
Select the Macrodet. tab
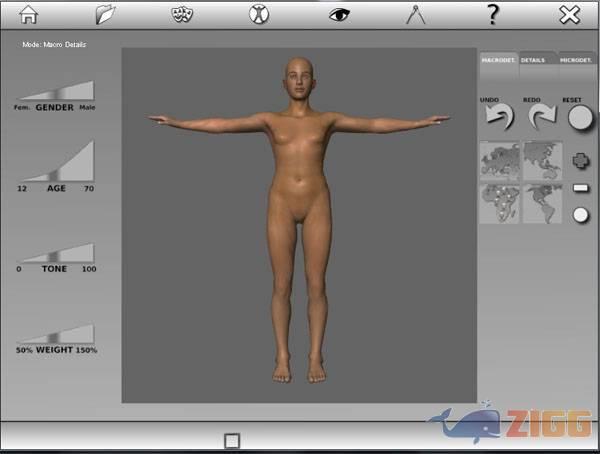(x=497, y=60)
